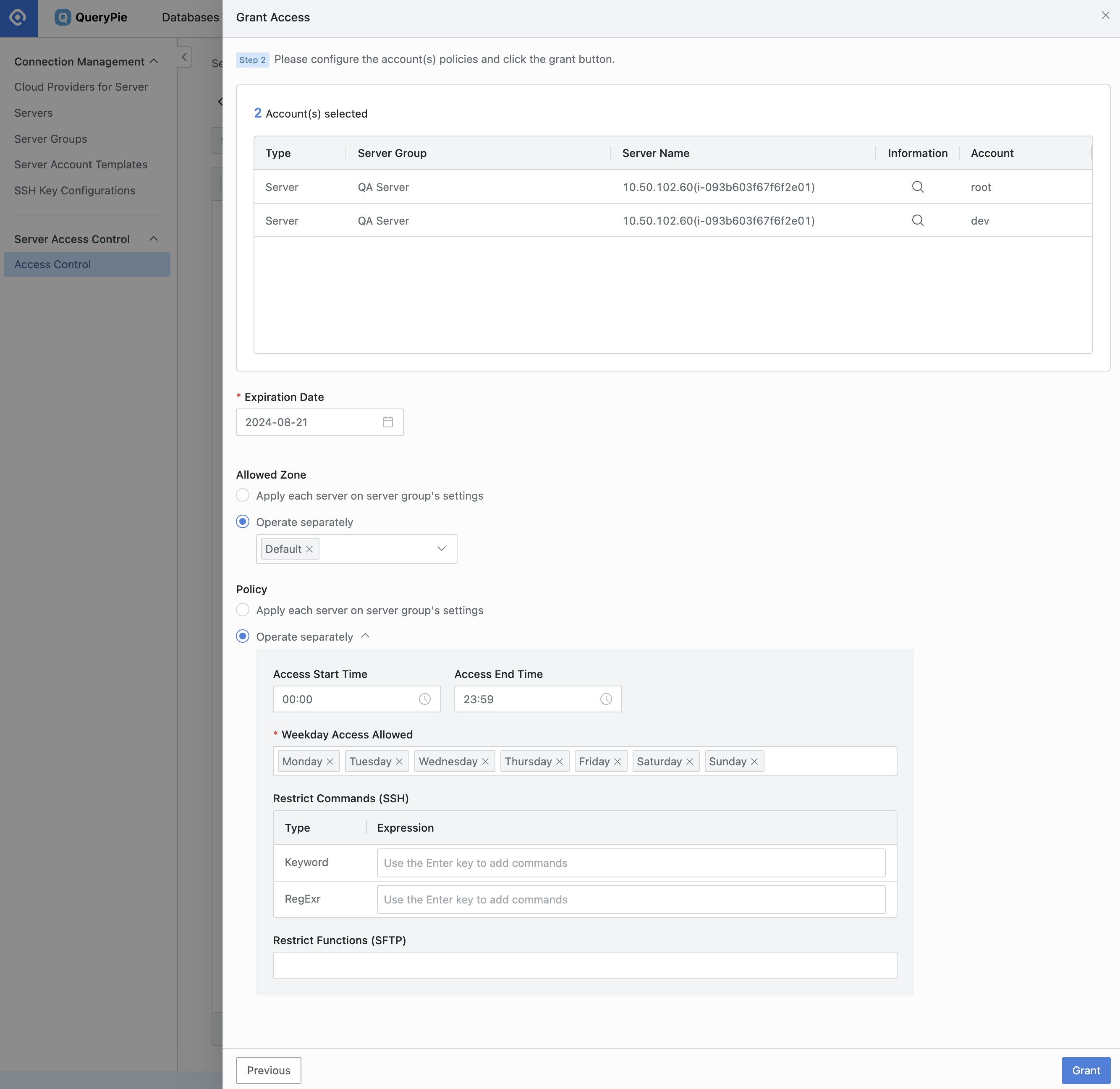Viewport: 1120px width, 1089px height.
Task: Select Allowed Zone Operate separately radio
Action: 243,522
